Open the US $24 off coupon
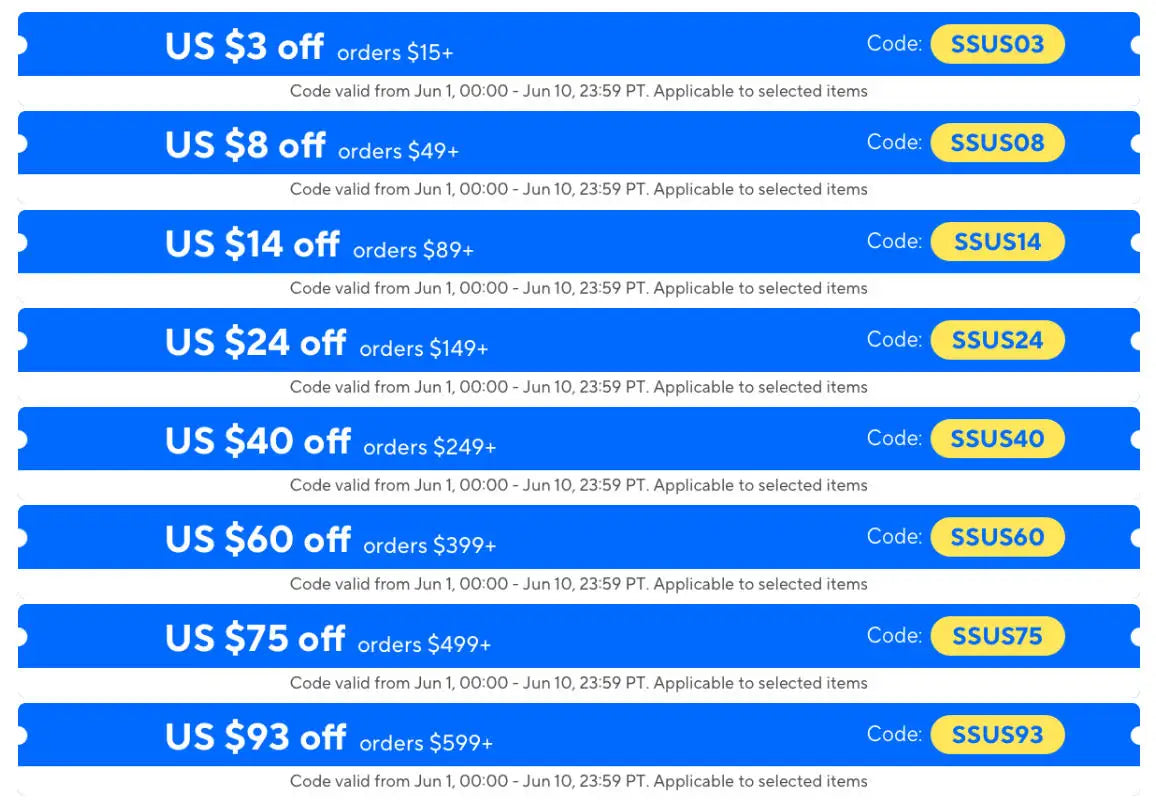This screenshot has width=1156, height=805. (255, 343)
